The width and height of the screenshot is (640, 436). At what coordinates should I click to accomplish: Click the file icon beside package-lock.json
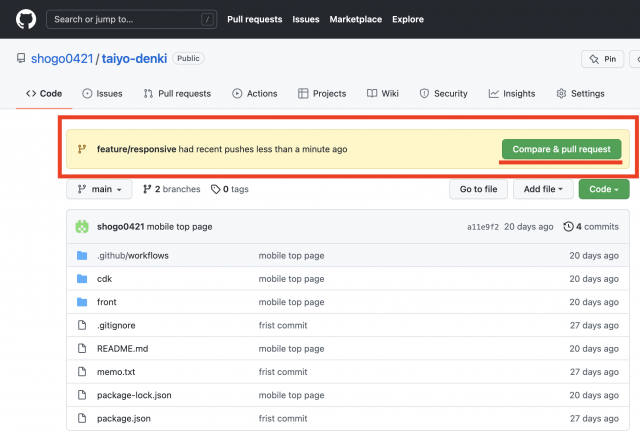pos(82,395)
